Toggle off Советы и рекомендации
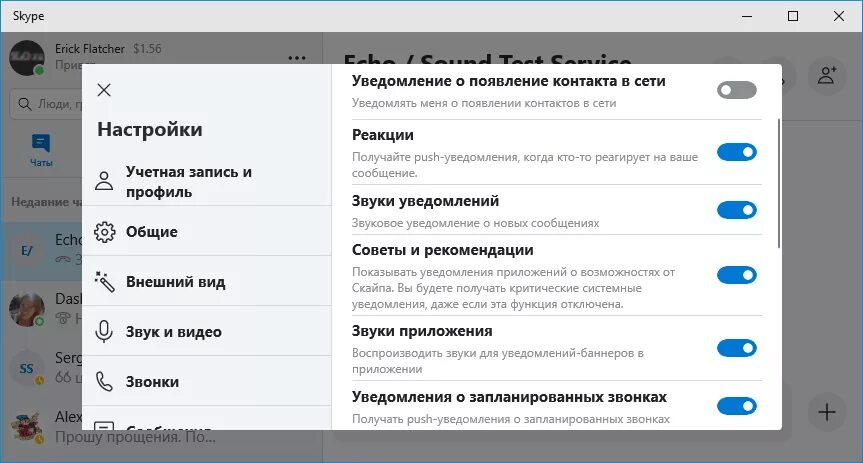863x463 pixels. click(736, 275)
